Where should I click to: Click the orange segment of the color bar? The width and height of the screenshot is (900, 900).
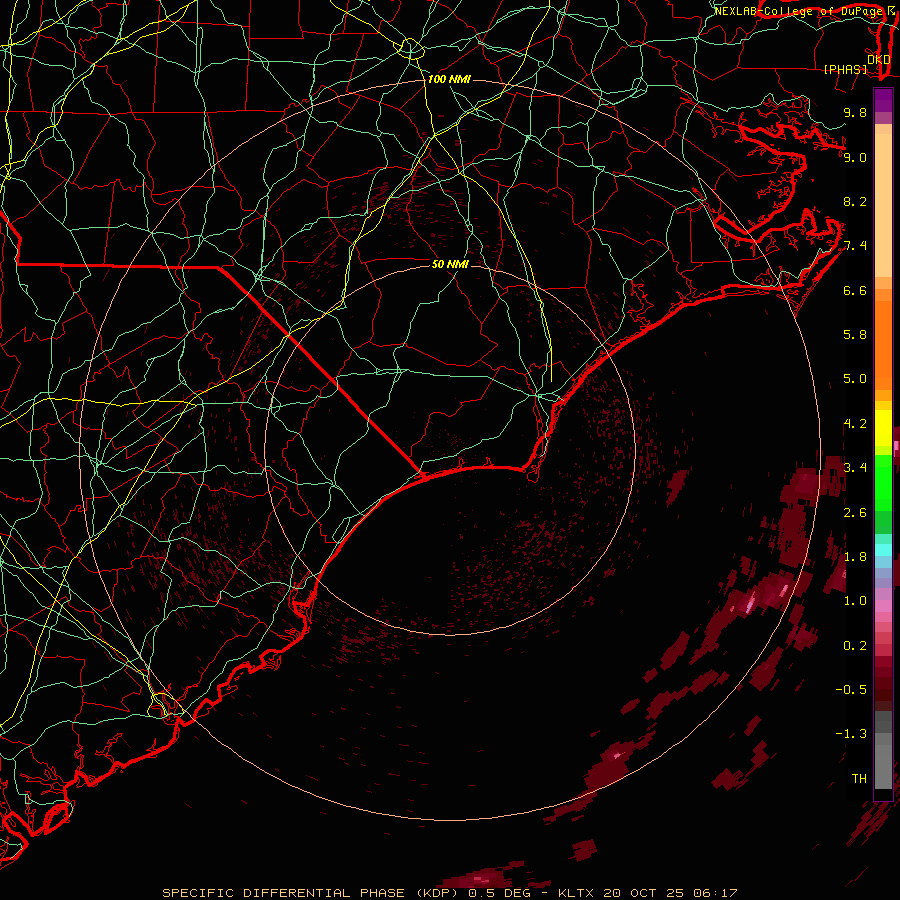(x=883, y=344)
